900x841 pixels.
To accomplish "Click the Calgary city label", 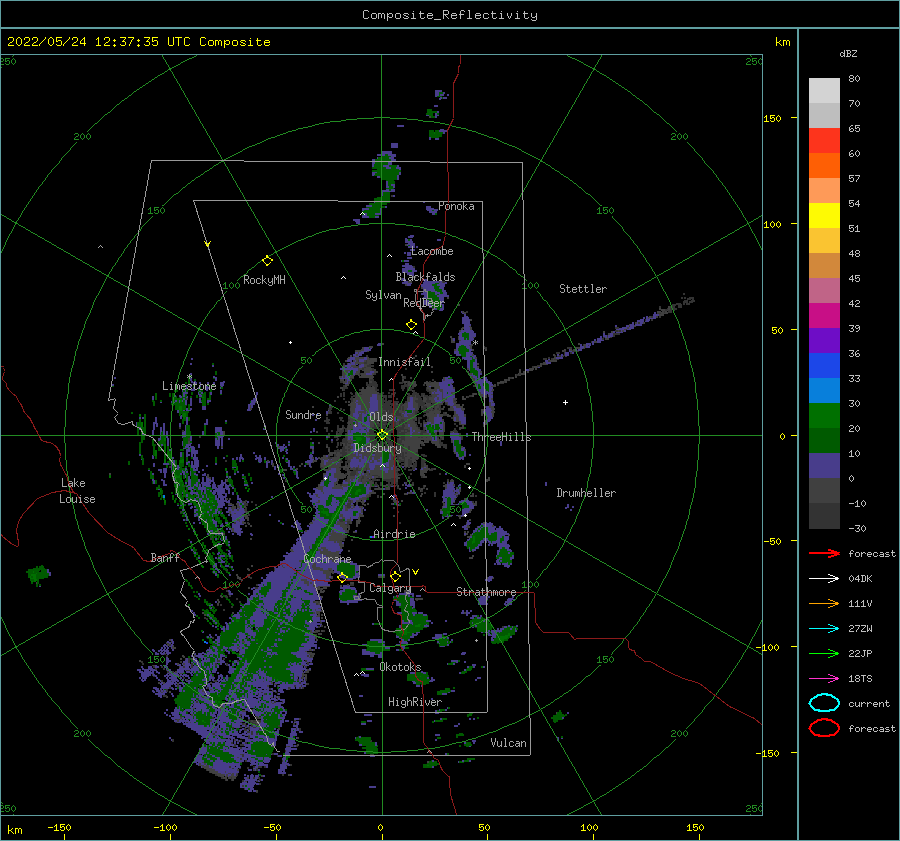I will tap(390, 588).
